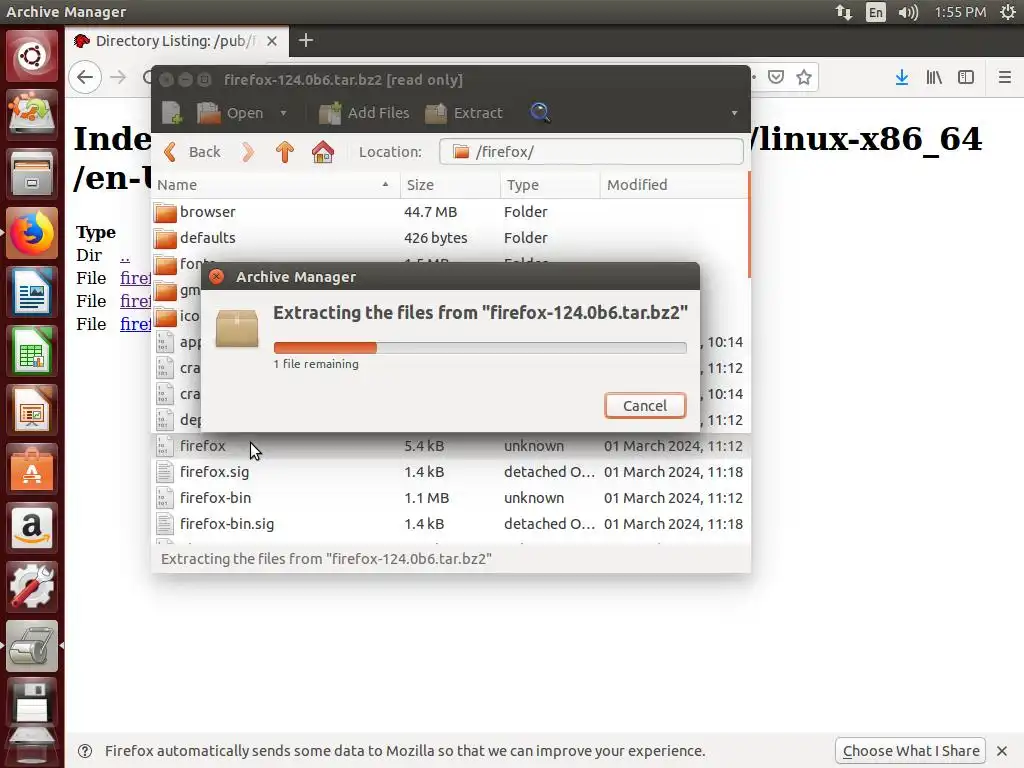Go back in Firefox browser
This screenshot has height=768, width=1024.
[x=85, y=77]
